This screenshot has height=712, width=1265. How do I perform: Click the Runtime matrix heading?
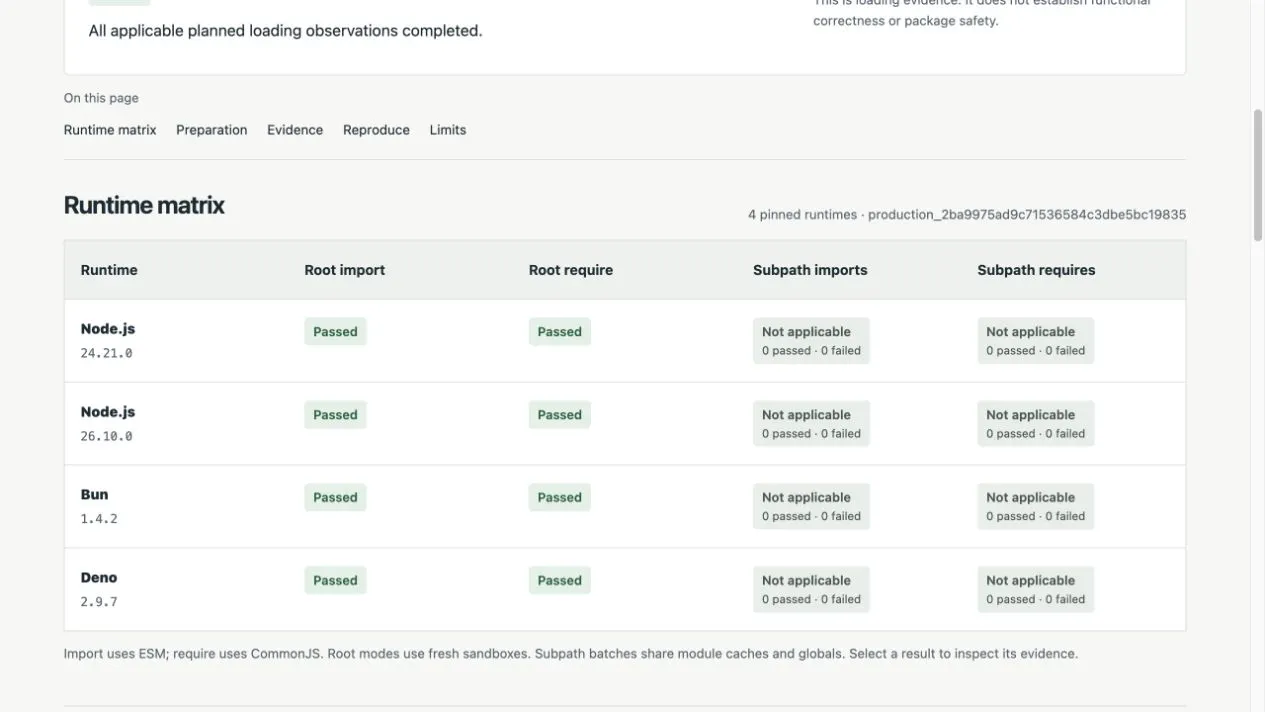pos(144,205)
